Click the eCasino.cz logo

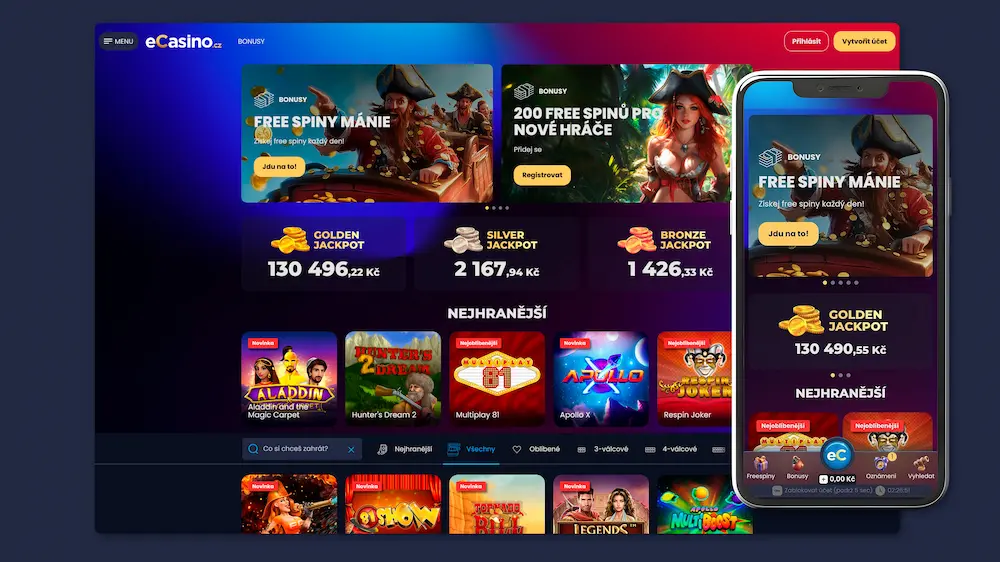coord(184,41)
